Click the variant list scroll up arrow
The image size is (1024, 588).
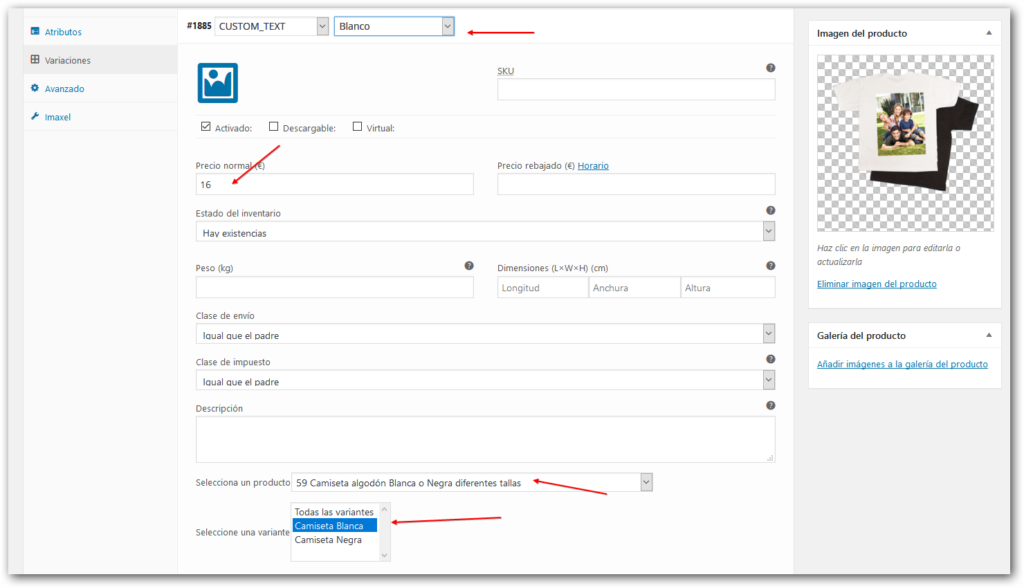tap(384, 509)
